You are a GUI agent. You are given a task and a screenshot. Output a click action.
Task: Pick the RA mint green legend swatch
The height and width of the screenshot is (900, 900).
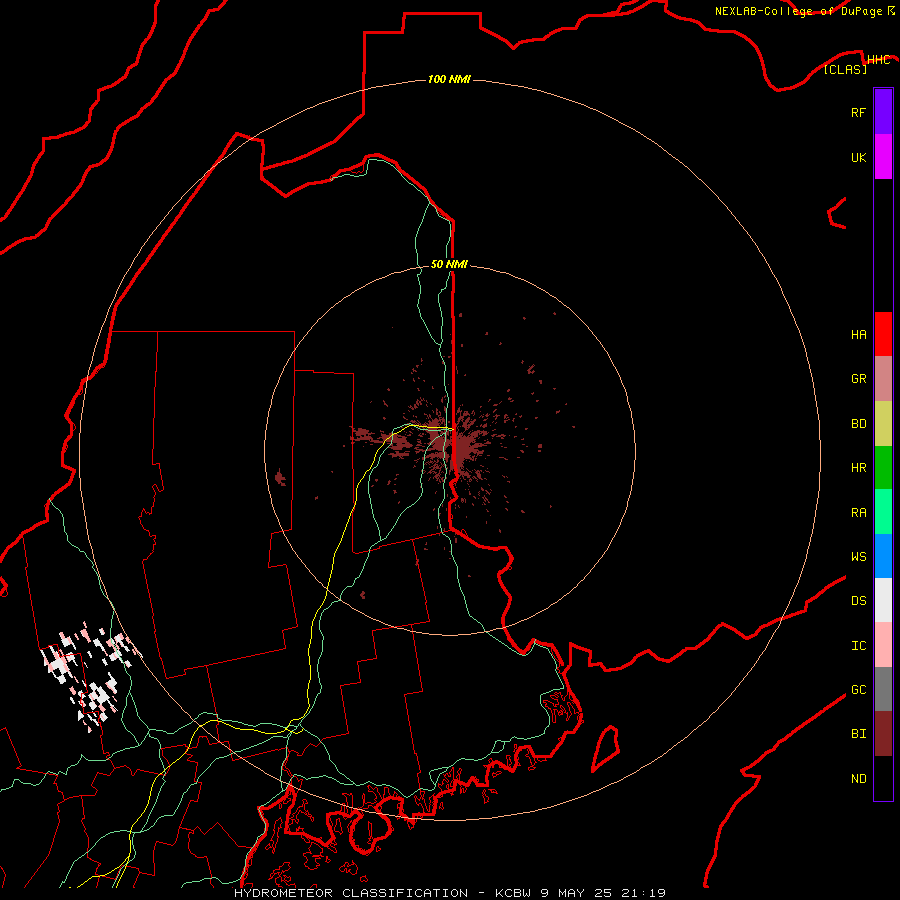883,512
